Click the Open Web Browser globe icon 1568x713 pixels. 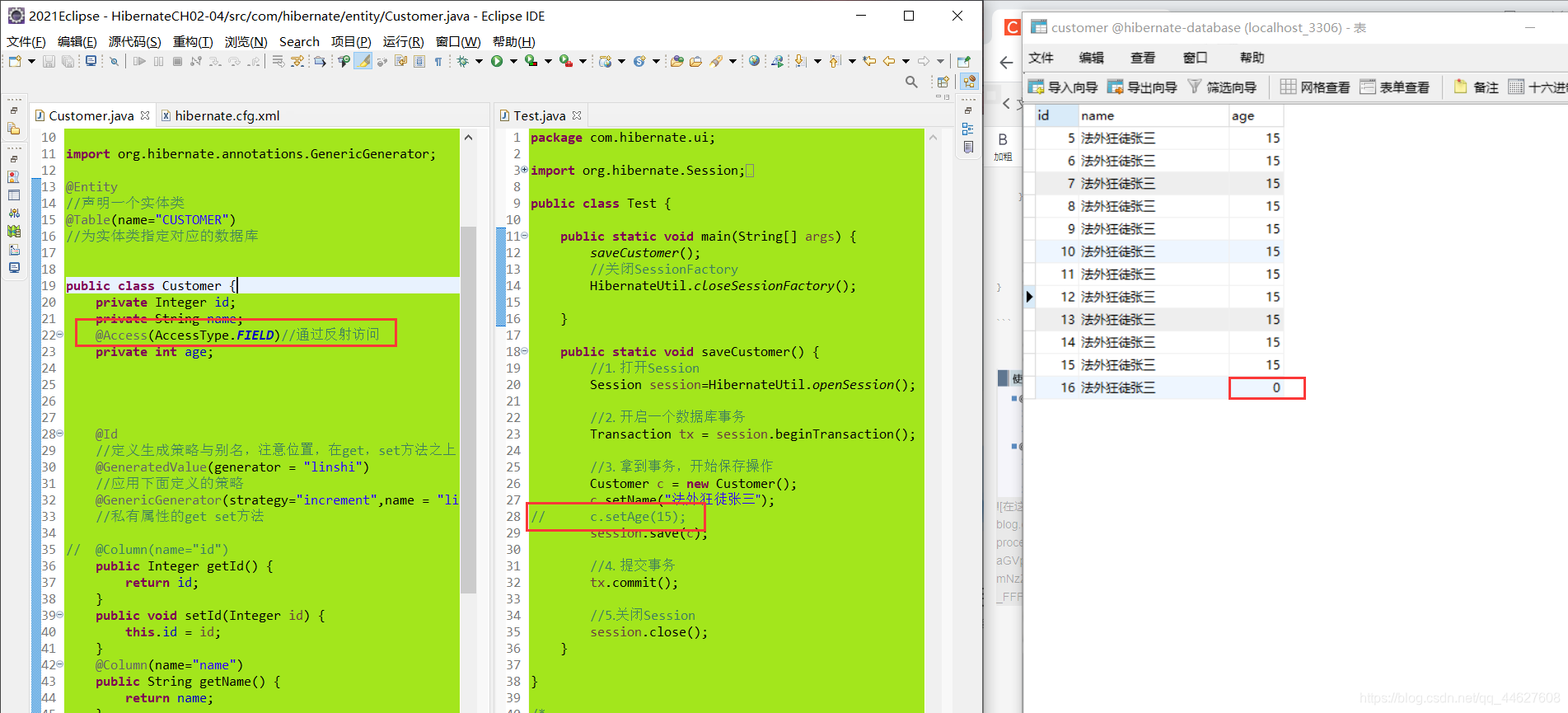(x=754, y=61)
